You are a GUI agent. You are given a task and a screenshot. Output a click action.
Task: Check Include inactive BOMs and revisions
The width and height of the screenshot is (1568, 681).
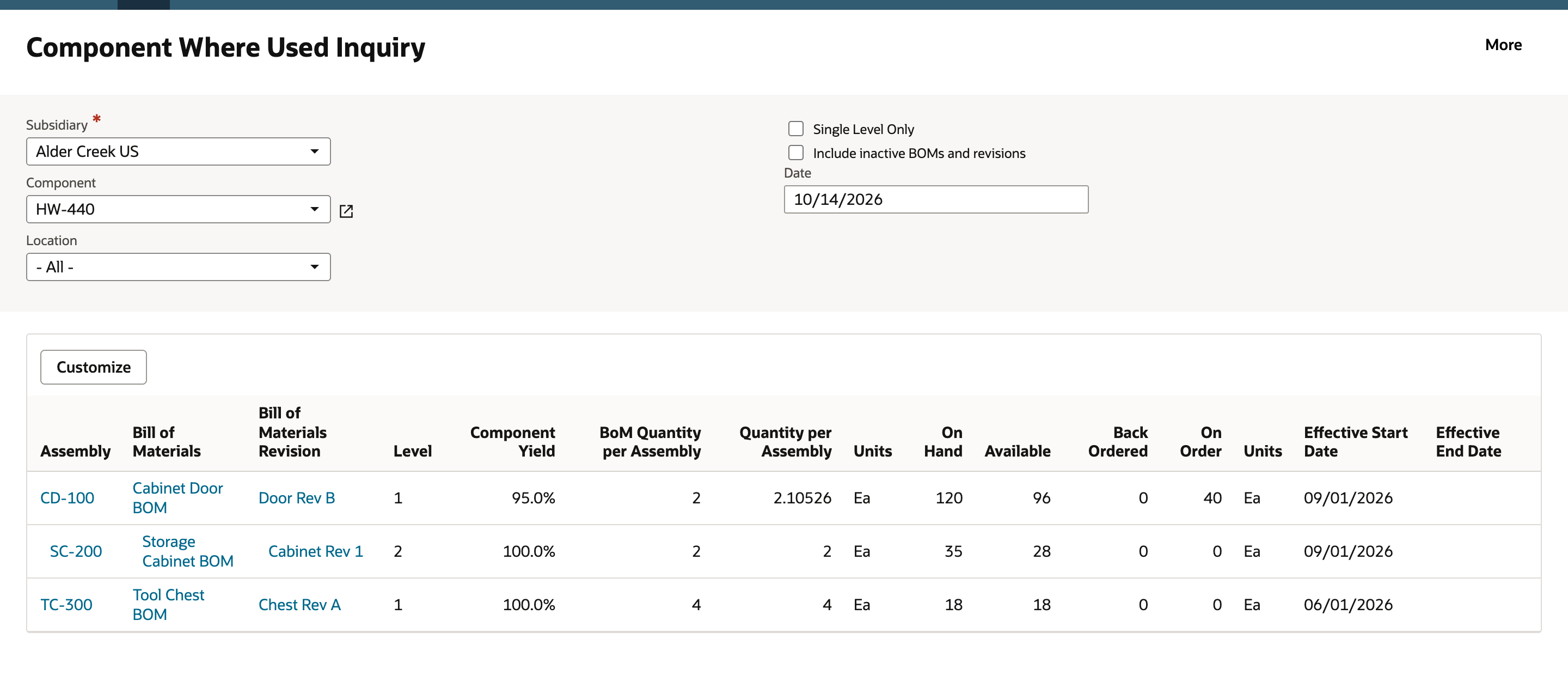[x=795, y=153]
